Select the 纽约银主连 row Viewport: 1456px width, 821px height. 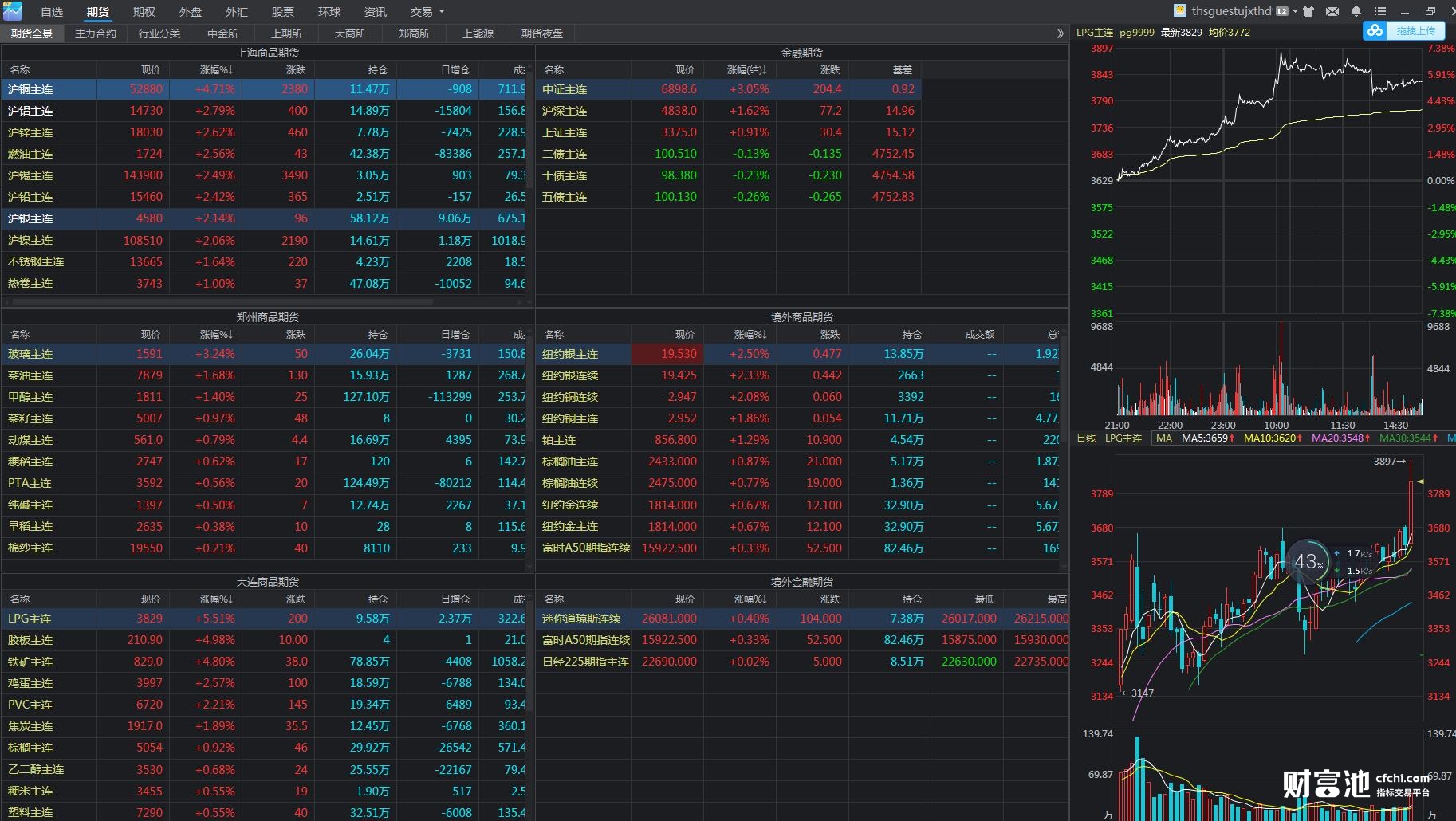tap(570, 354)
